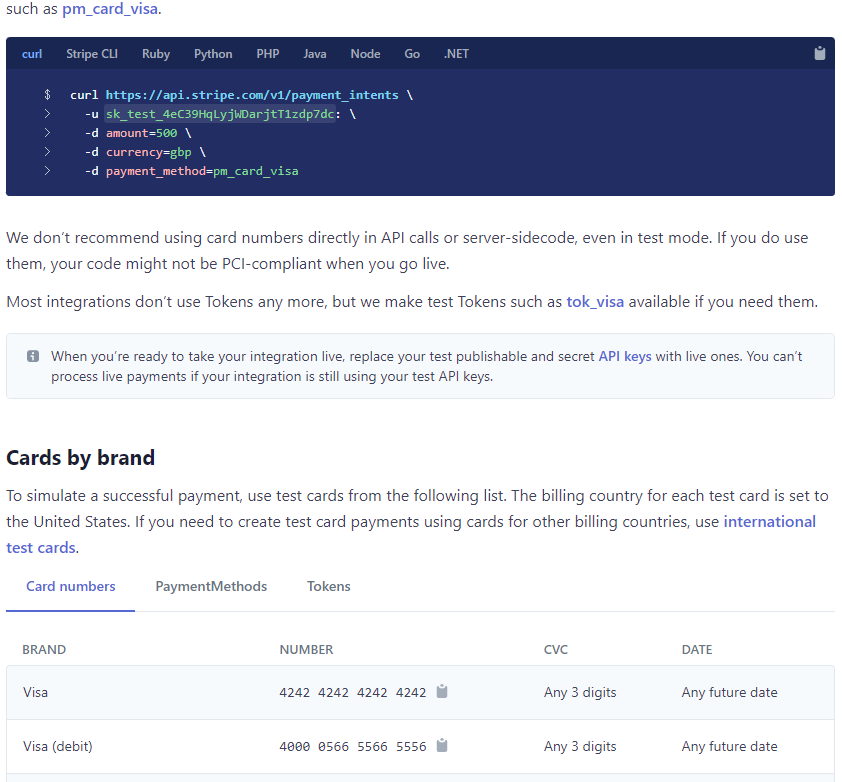Click Any 3 digits in Visa row

(x=580, y=692)
